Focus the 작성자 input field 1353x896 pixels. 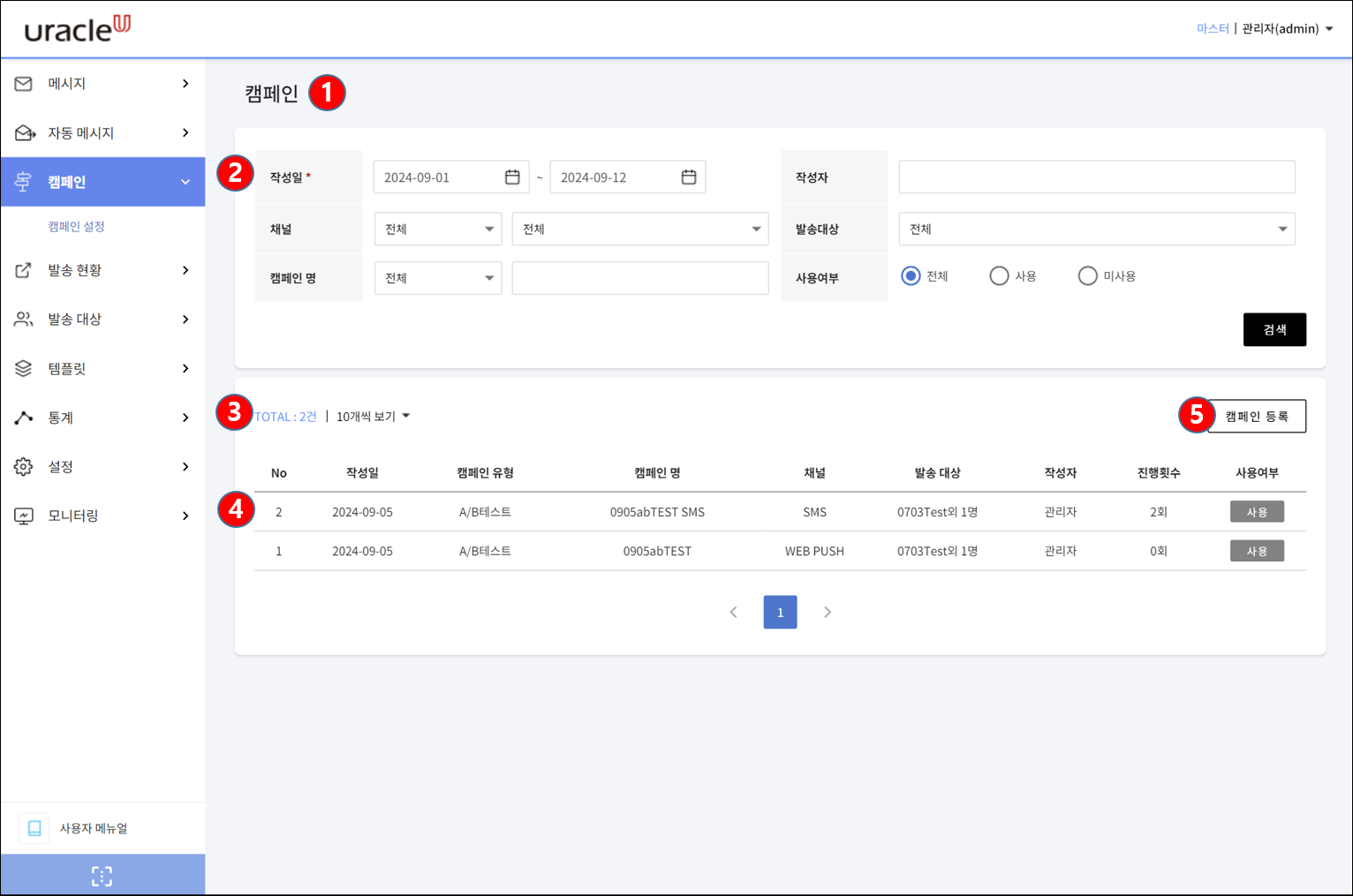1097,177
